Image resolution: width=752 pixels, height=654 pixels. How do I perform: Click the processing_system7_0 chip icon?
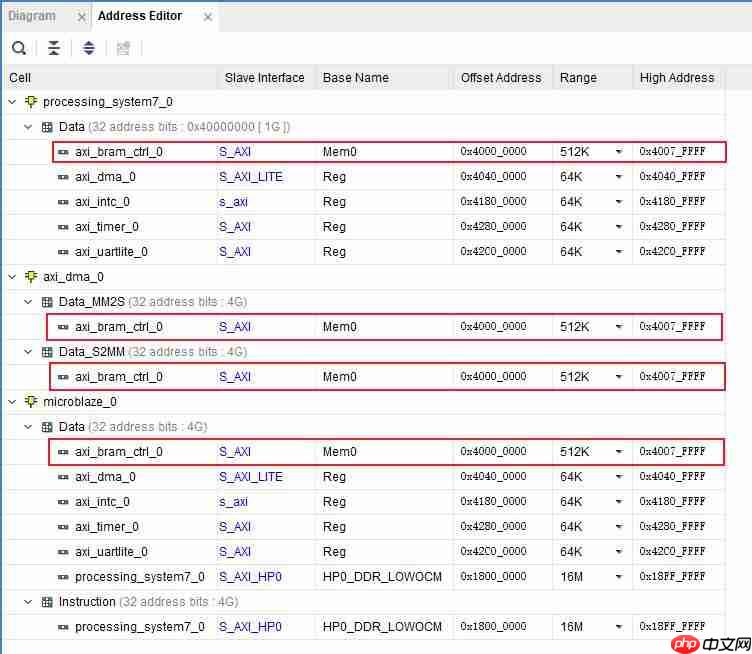coord(31,102)
